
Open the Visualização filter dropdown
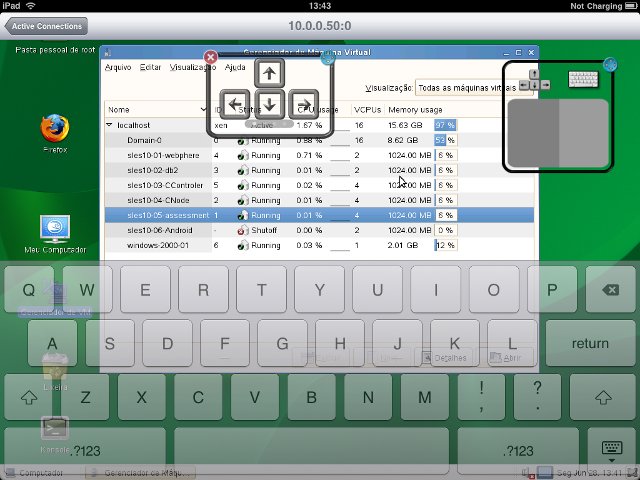(466, 88)
